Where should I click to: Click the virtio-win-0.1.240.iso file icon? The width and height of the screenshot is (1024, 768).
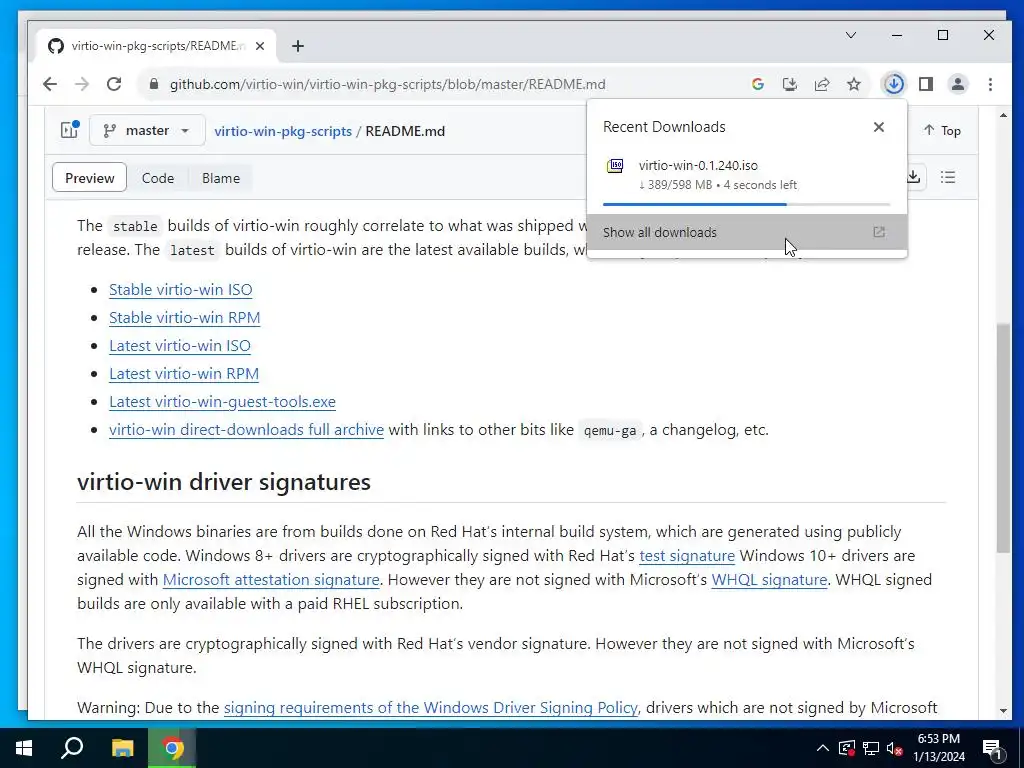click(x=615, y=166)
